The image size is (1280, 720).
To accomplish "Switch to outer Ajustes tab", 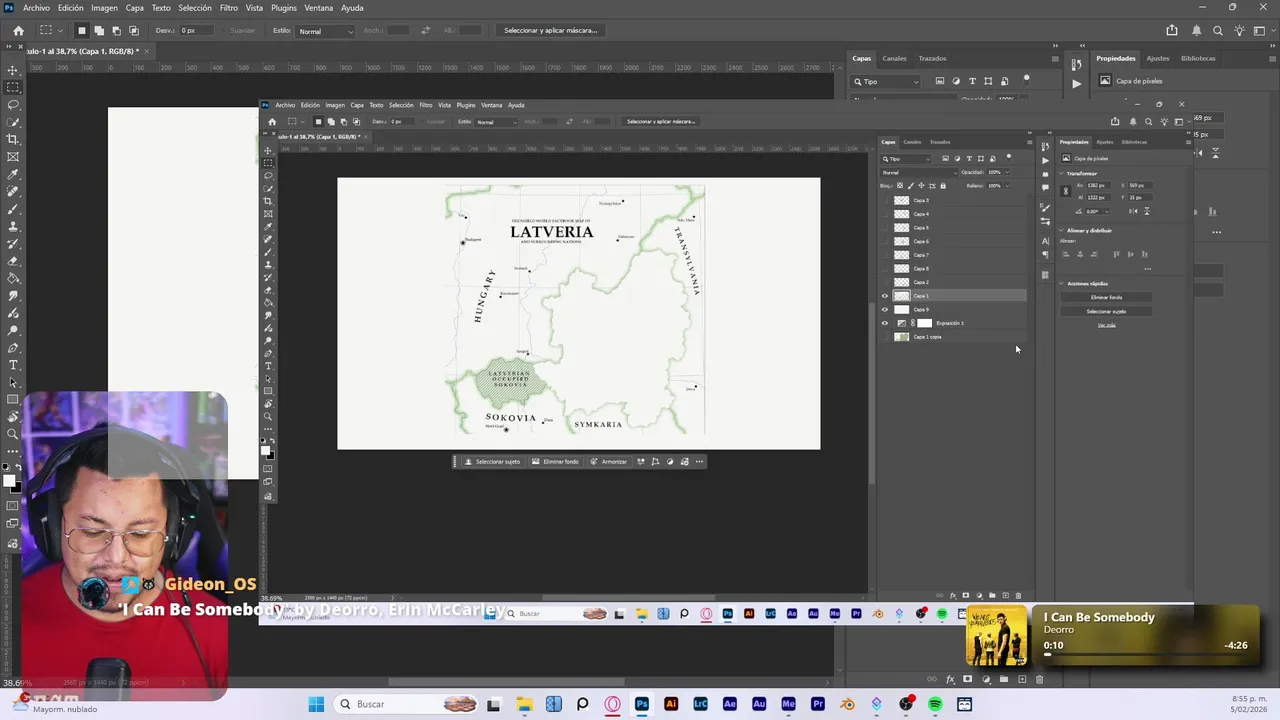I will tap(1157, 58).
